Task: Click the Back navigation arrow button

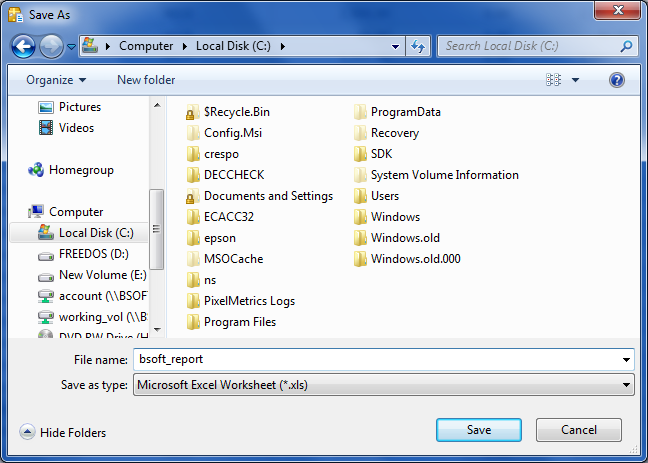Action: click(x=24, y=46)
